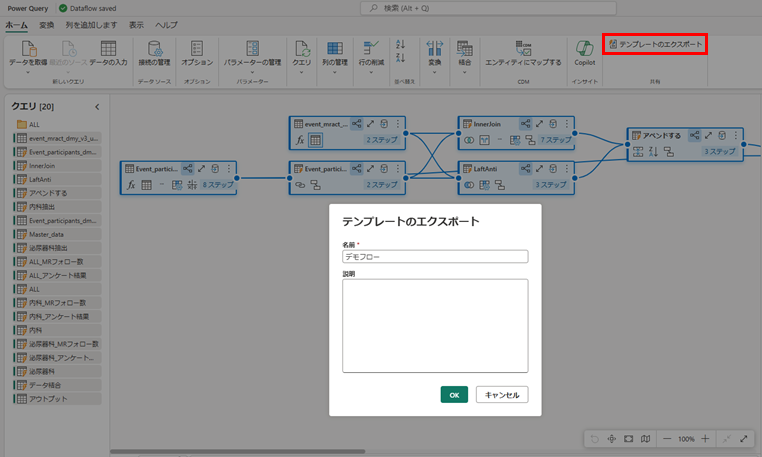This screenshot has width=762, height=457.
Task: Select the データ結合 query
Action: click(57, 386)
